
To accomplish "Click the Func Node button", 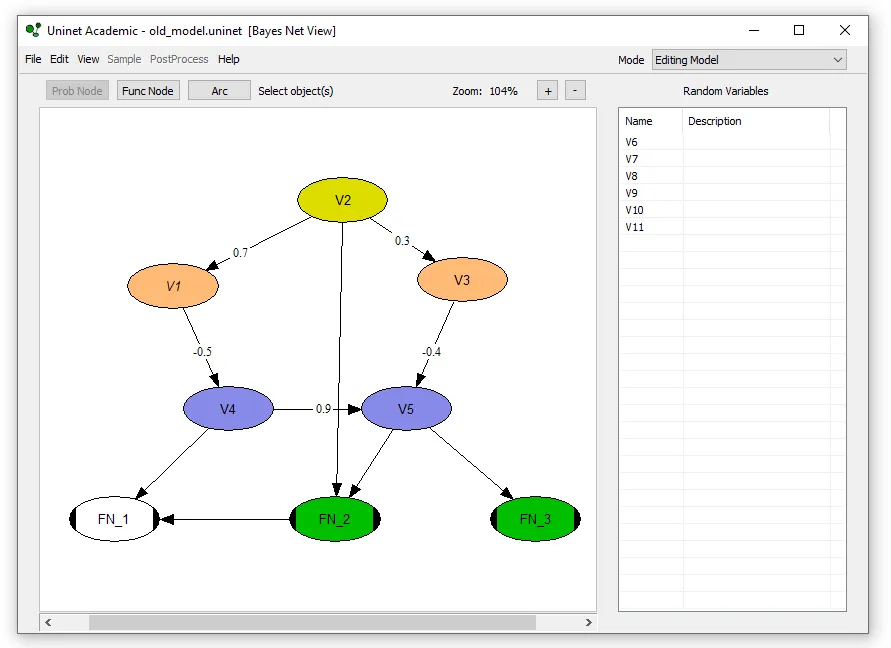I will 148,91.
